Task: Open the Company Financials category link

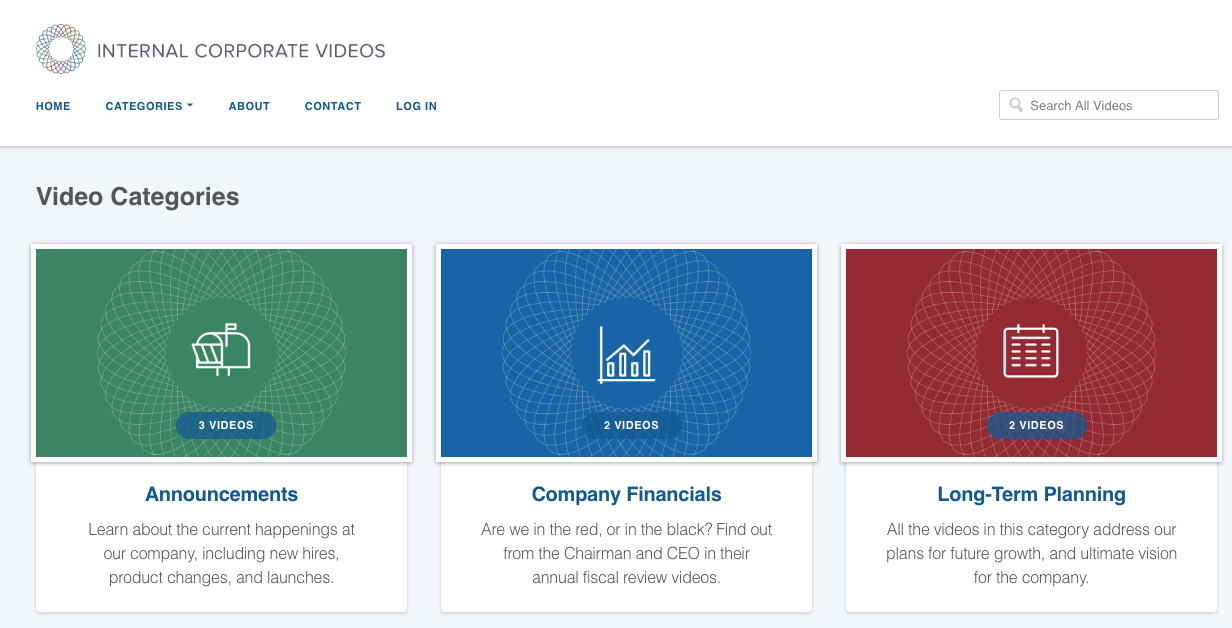Action: pos(626,494)
